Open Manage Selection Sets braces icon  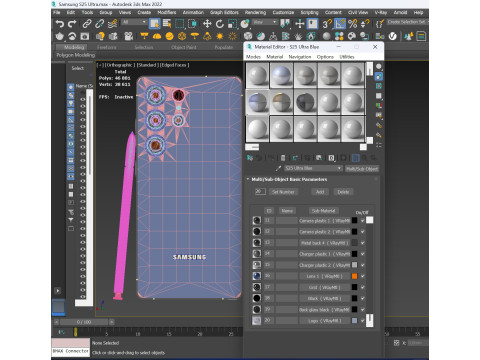[379, 24]
